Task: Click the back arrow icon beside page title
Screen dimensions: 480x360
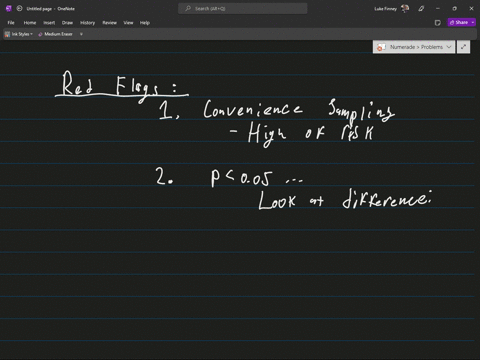Action: click(19, 8)
